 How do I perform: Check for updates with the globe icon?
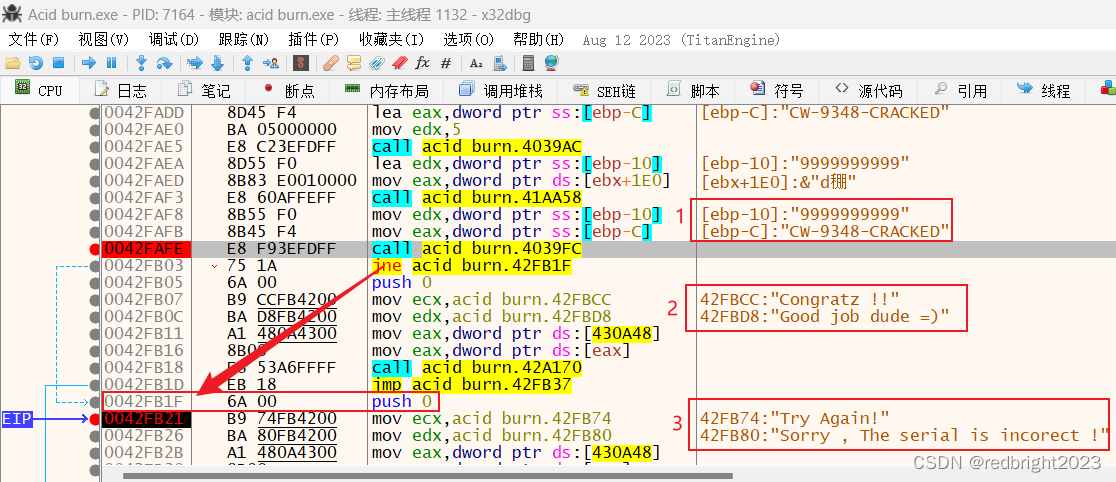[x=551, y=63]
